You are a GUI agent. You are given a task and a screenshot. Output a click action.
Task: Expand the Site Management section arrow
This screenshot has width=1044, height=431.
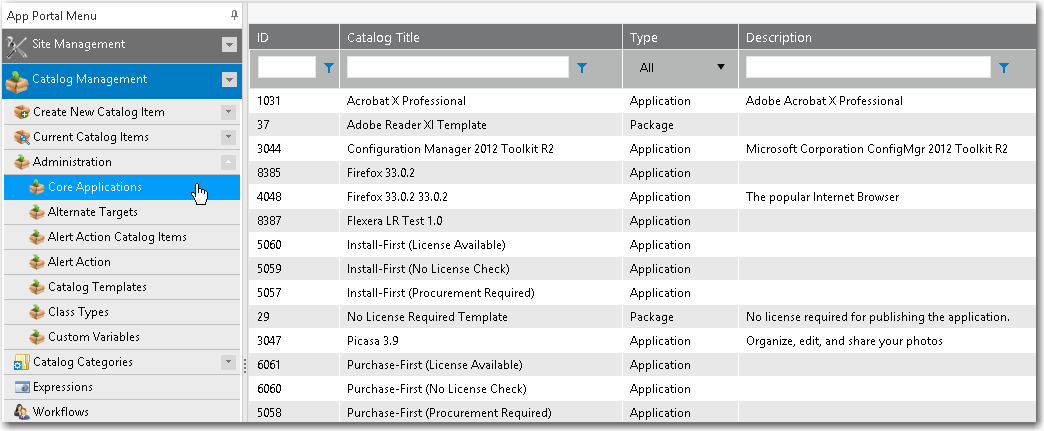coord(229,45)
